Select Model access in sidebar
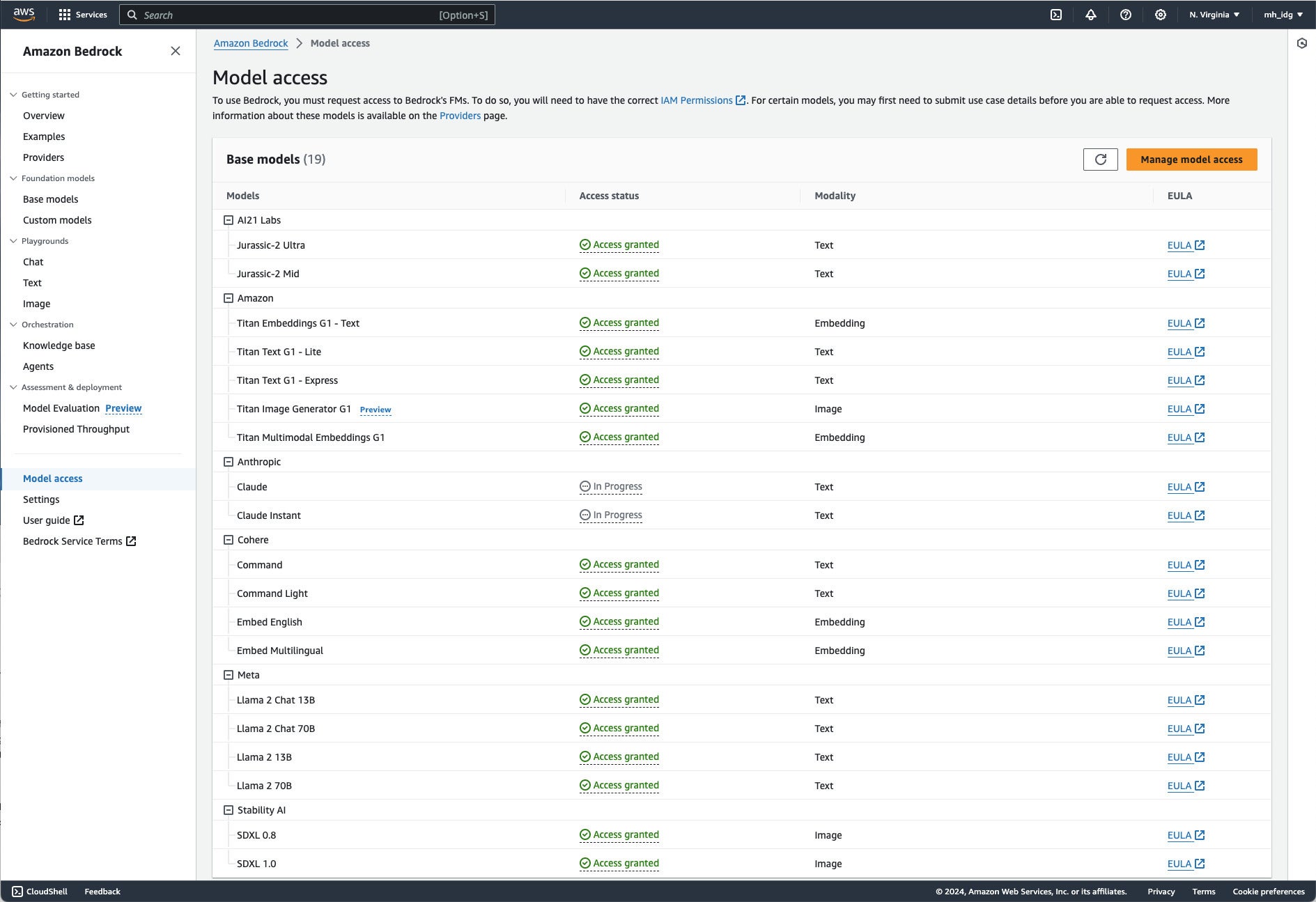This screenshot has height=902, width=1316. (53, 479)
